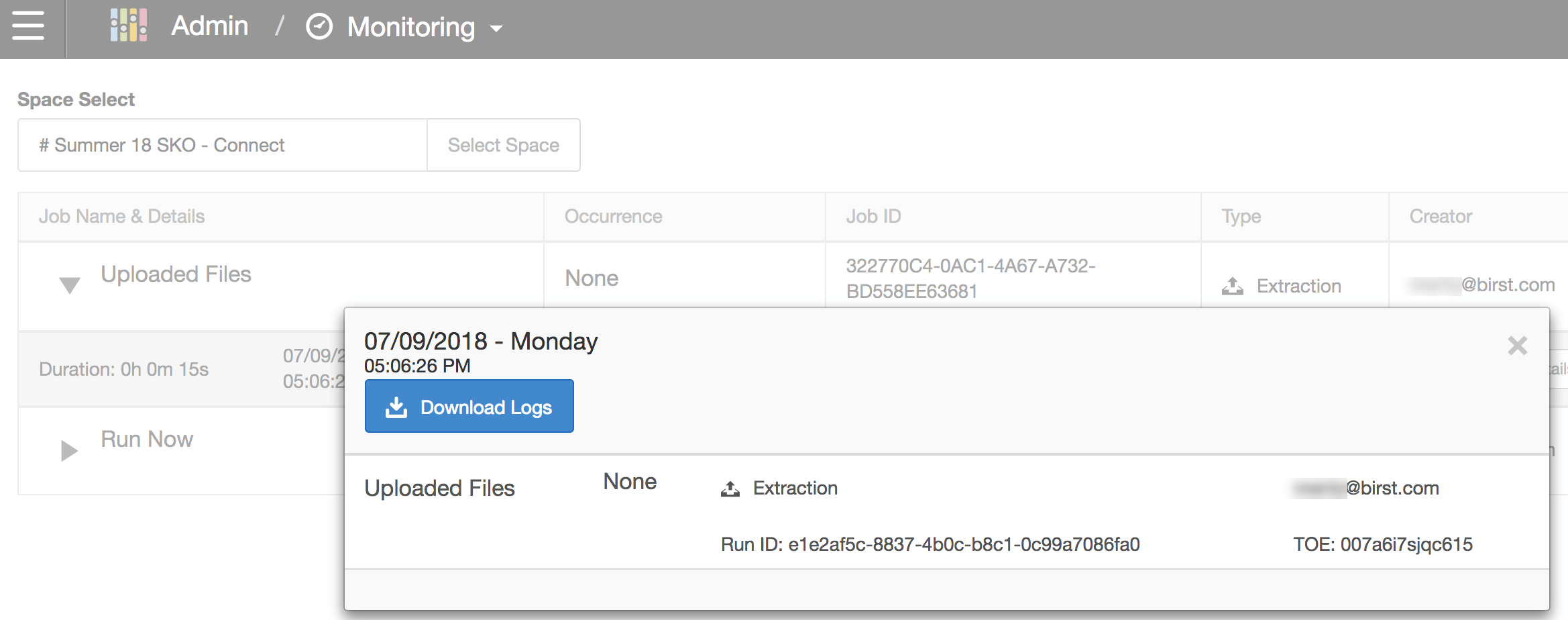This screenshot has height=620, width=1568.
Task: Click the Monitoring clock icon in header
Action: 319,27
